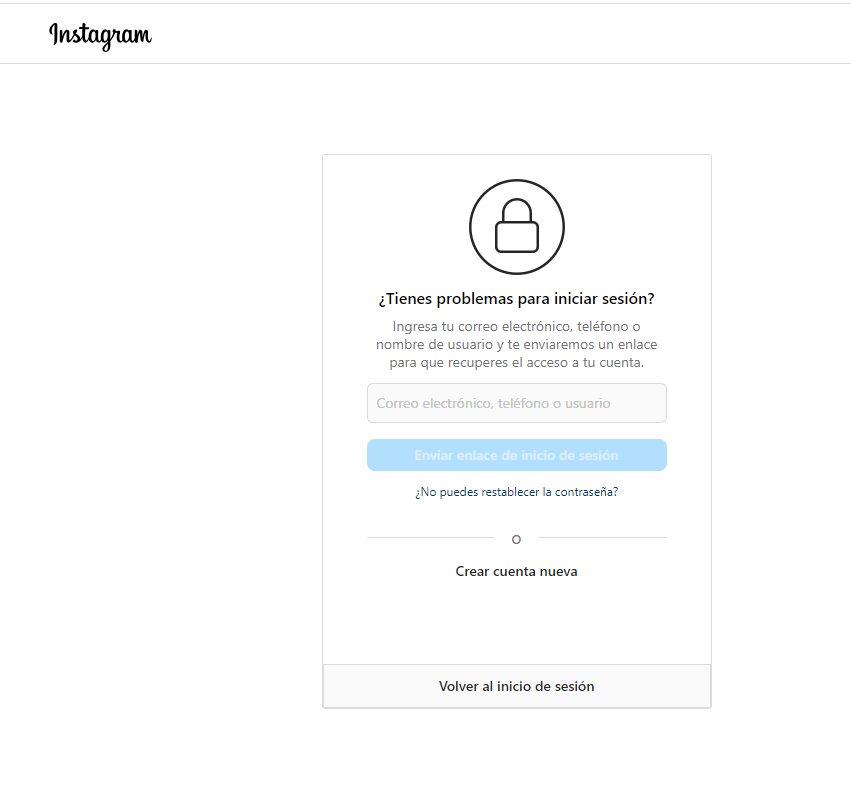Click the 'O' separator between the divider lines
851x785 pixels.
click(516, 539)
